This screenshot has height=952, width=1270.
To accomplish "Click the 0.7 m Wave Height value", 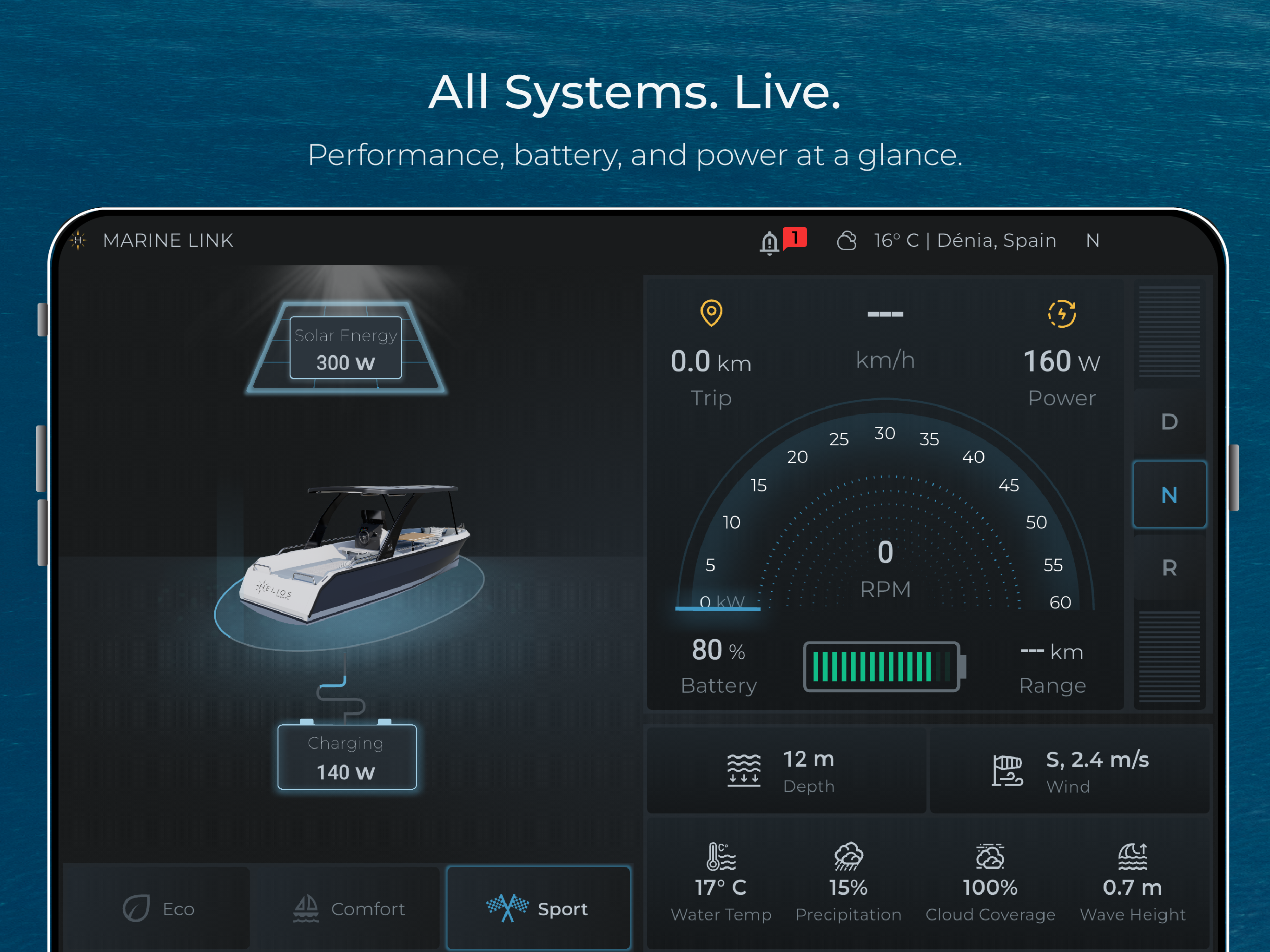I will 1132,888.
